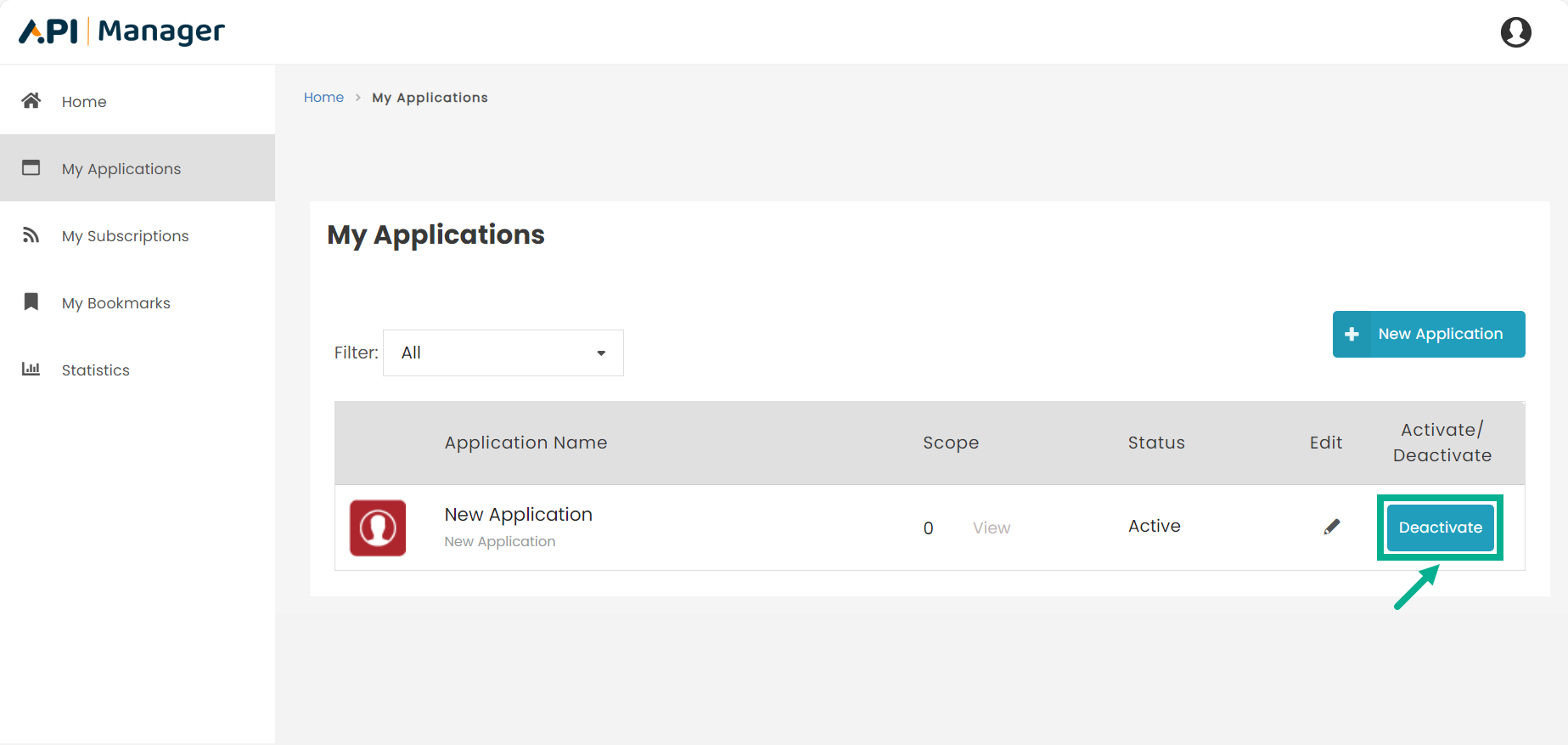
Task: Click the Home breadcrumb link
Action: (323, 98)
